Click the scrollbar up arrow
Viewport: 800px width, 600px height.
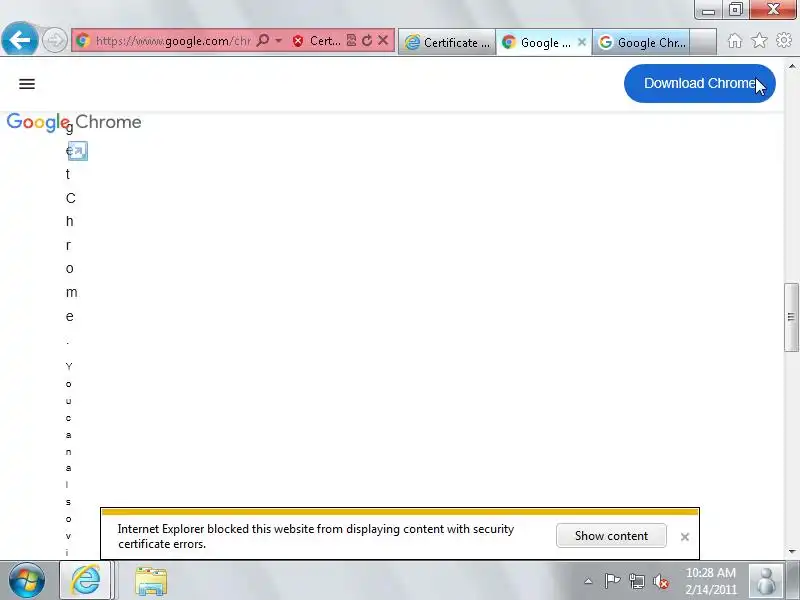point(791,66)
